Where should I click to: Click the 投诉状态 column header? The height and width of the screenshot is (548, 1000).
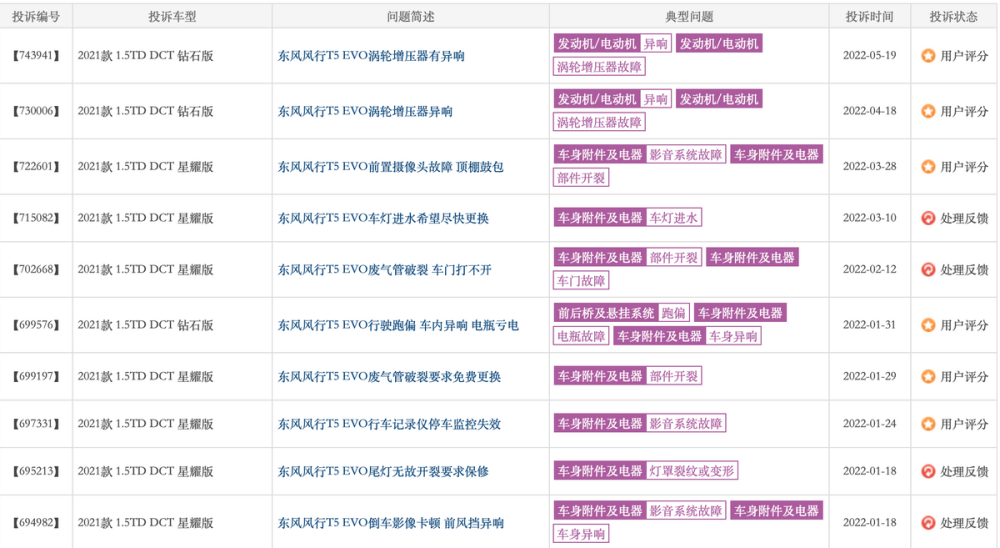click(953, 17)
